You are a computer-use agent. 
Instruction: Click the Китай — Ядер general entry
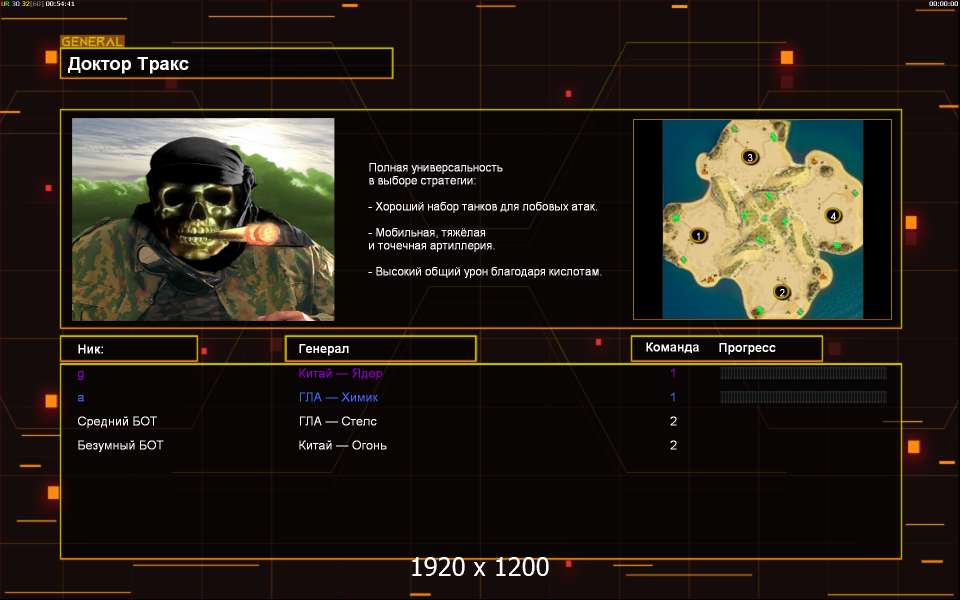[x=340, y=373]
